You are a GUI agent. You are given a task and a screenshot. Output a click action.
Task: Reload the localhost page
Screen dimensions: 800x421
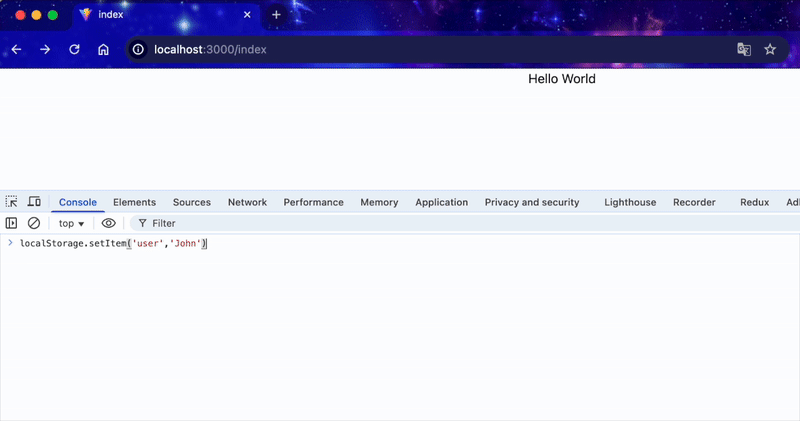(74, 49)
